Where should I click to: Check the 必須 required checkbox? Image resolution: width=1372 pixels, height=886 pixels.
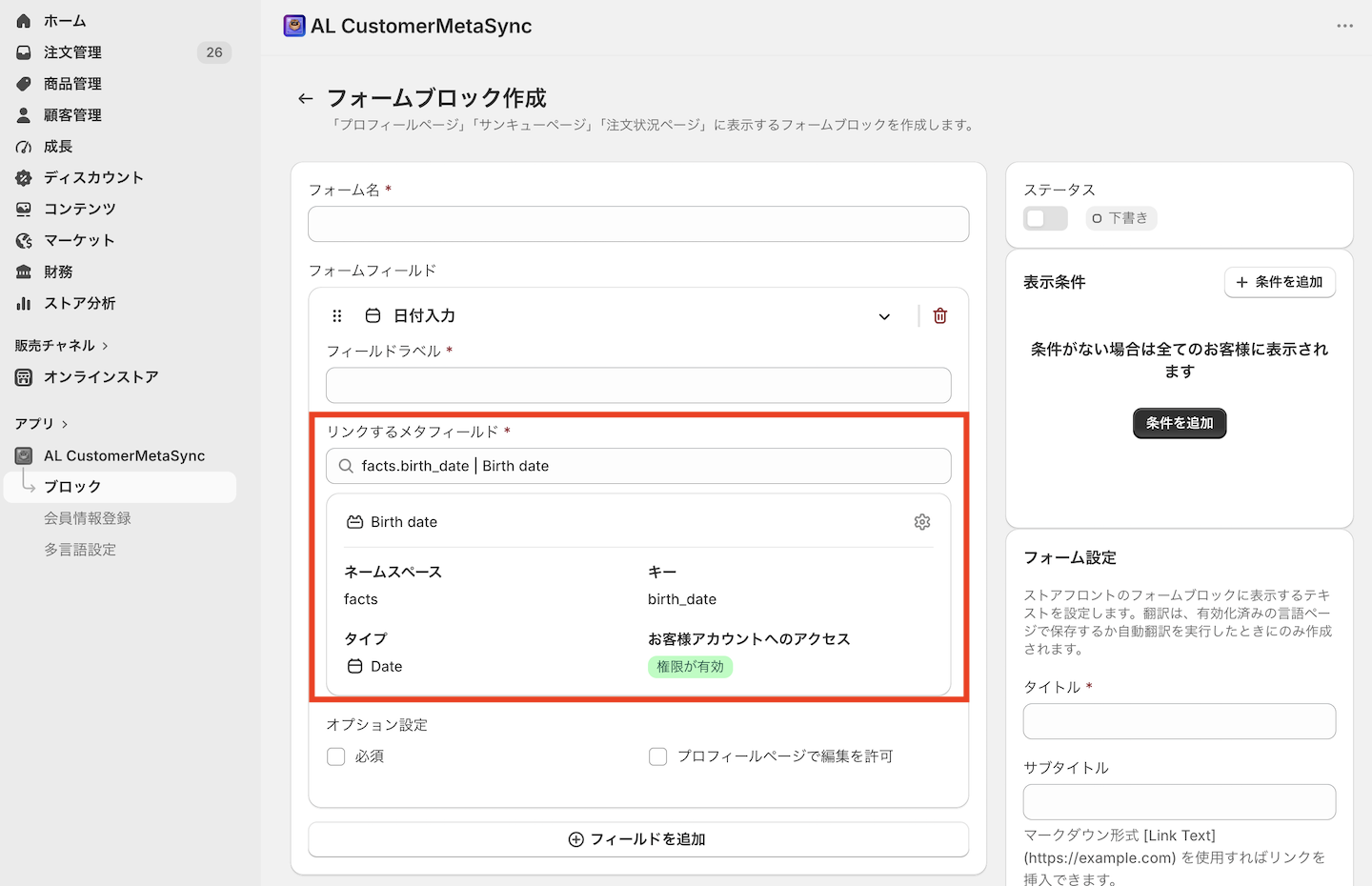[336, 756]
